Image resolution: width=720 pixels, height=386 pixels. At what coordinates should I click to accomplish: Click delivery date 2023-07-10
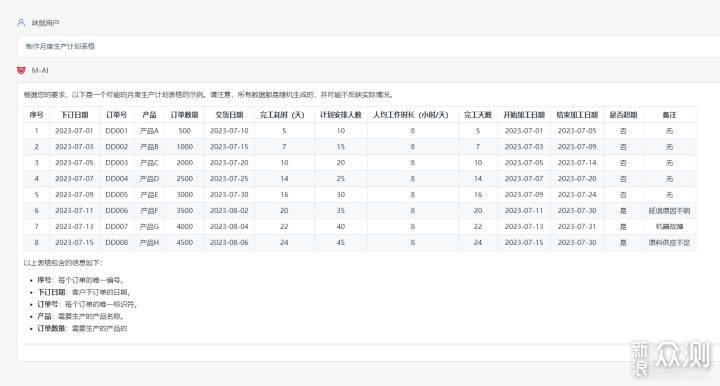coord(229,131)
